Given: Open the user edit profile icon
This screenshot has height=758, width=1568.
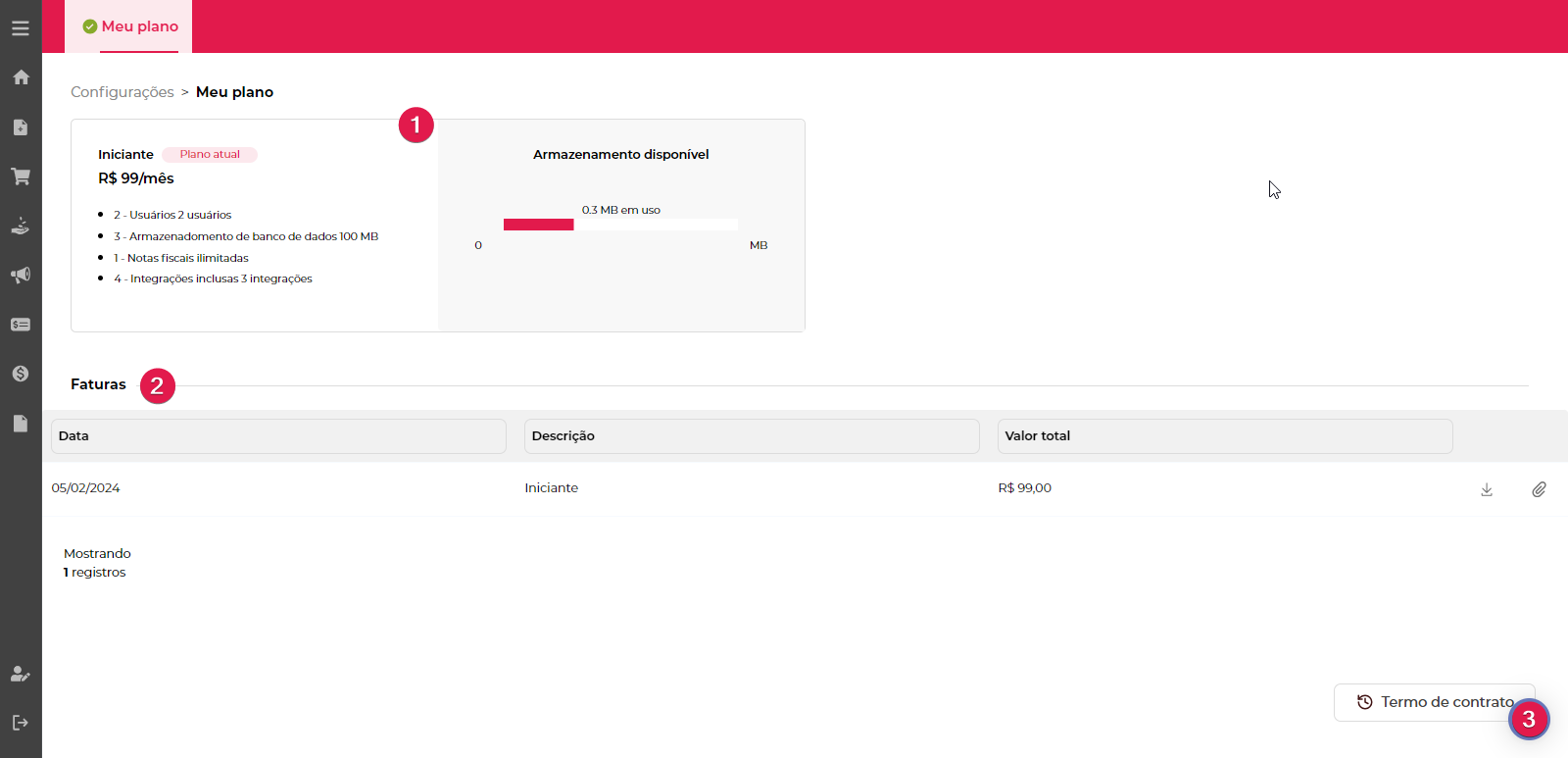Looking at the screenshot, I should (21, 674).
